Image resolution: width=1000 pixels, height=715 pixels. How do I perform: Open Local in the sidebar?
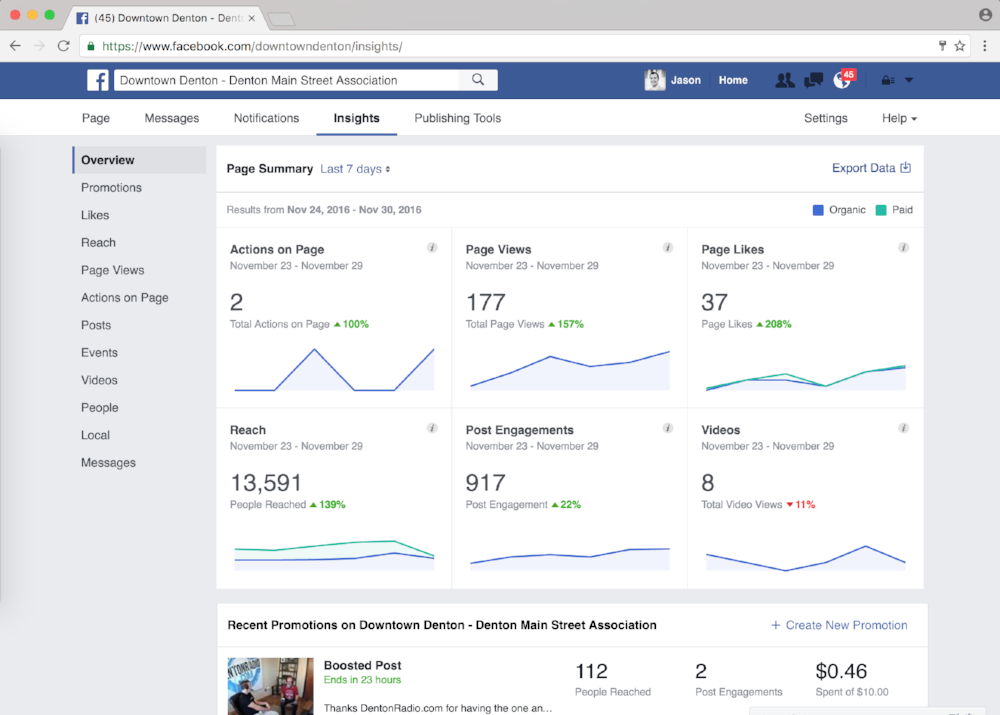(95, 434)
